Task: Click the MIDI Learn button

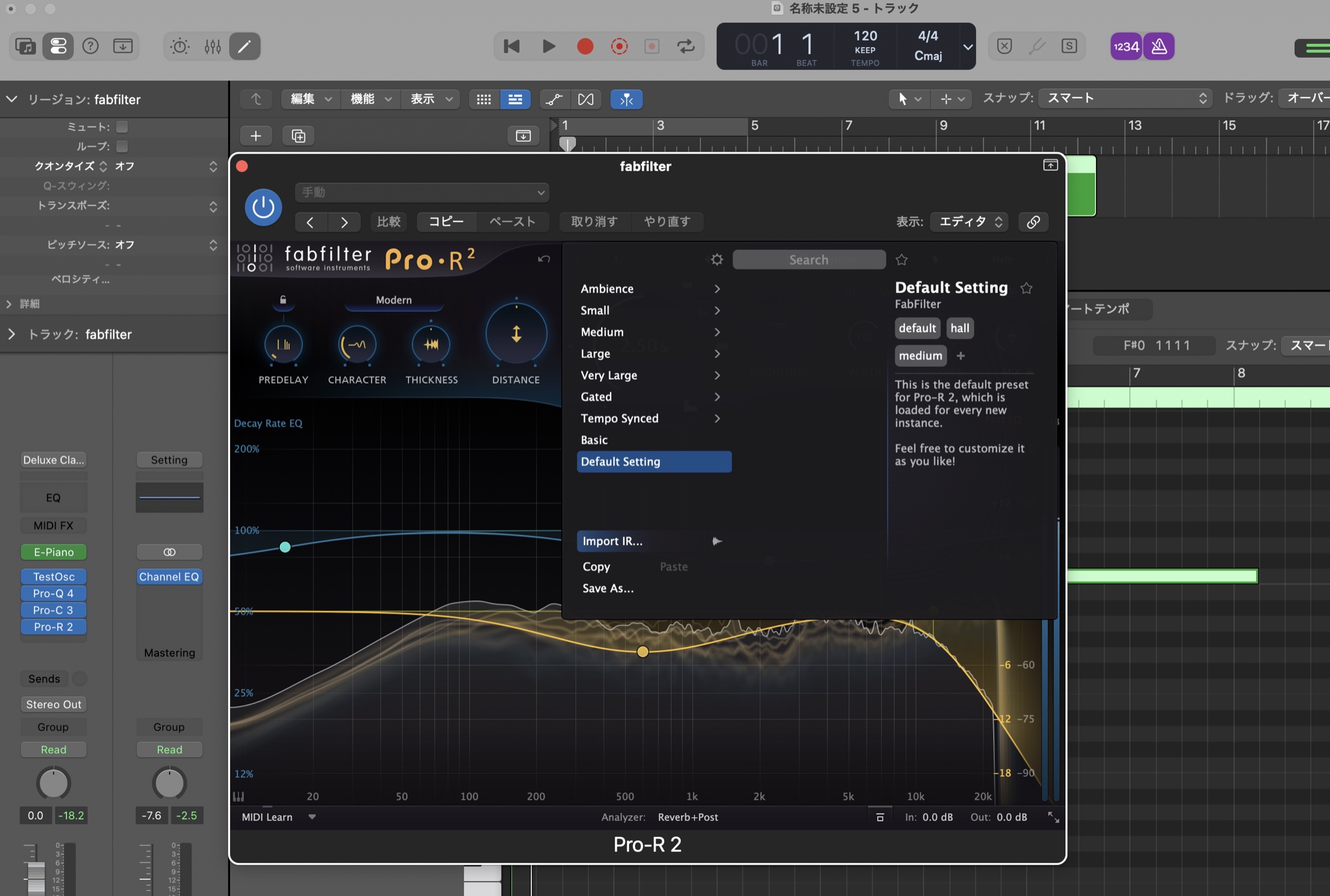Action: [x=267, y=817]
